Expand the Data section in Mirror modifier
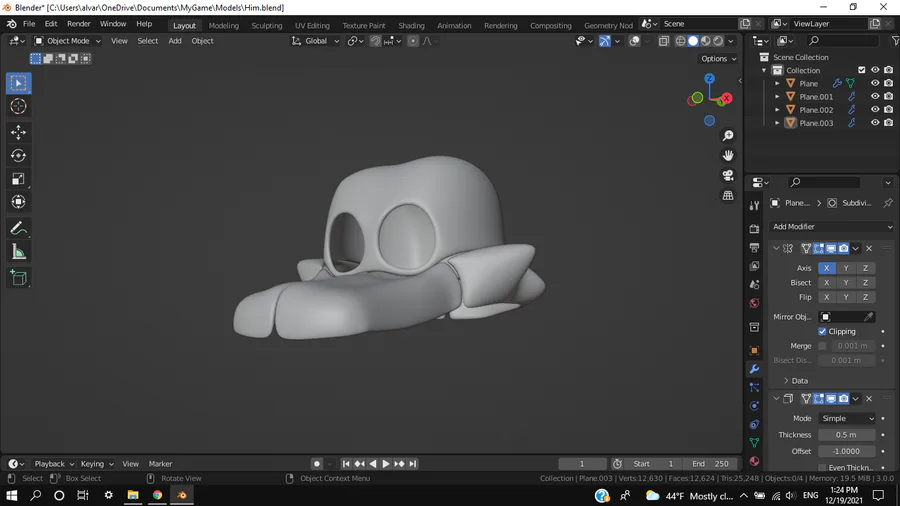The height and width of the screenshot is (506, 900). [x=799, y=381]
